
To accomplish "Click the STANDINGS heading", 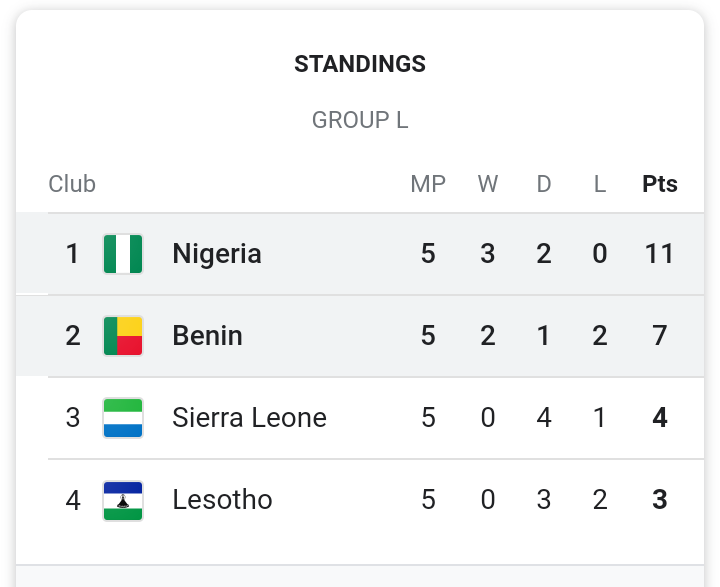I will tap(360, 64).
